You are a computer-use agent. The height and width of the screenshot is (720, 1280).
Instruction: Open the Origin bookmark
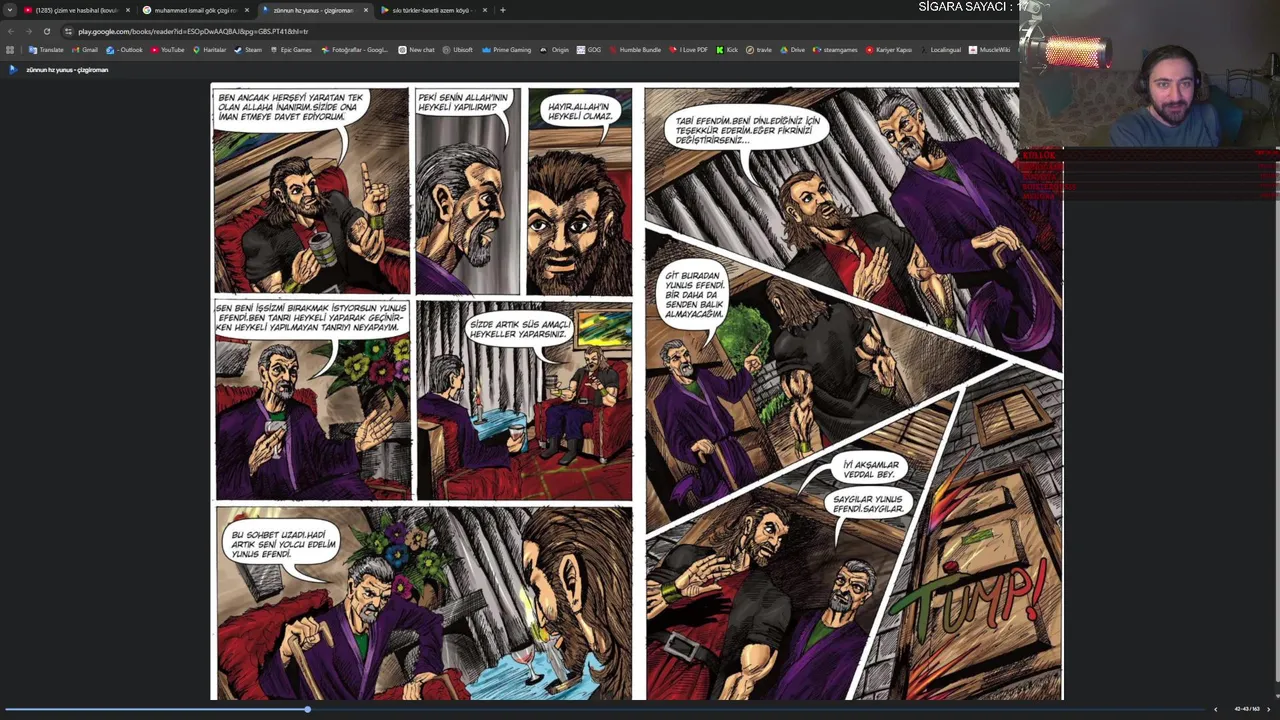pyautogui.click(x=555, y=49)
